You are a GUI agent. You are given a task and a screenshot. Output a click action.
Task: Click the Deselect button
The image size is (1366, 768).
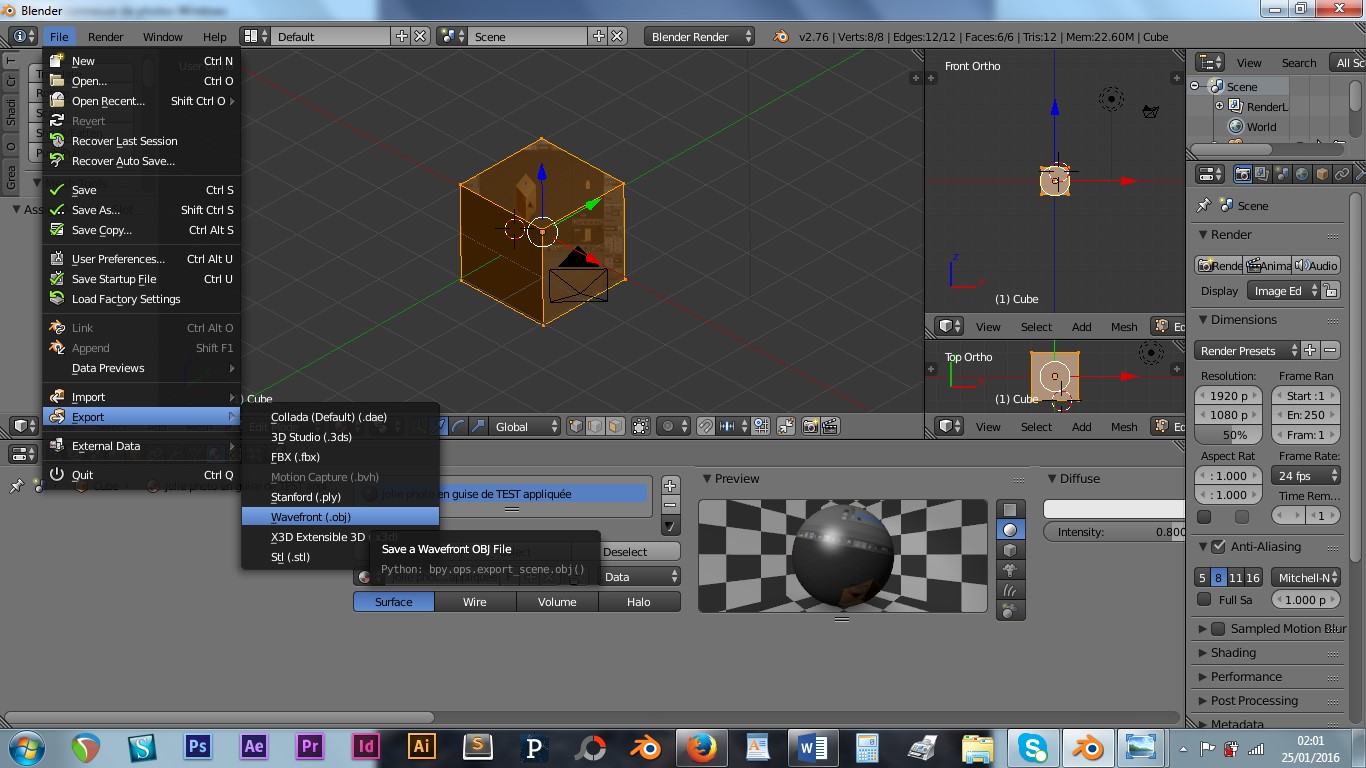point(625,552)
